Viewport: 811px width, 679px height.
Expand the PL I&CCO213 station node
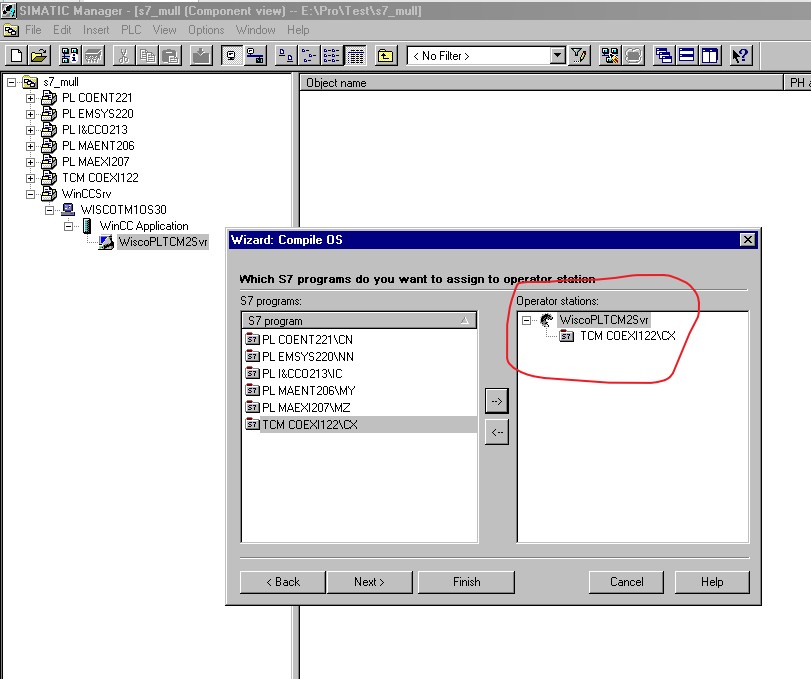coord(31,130)
